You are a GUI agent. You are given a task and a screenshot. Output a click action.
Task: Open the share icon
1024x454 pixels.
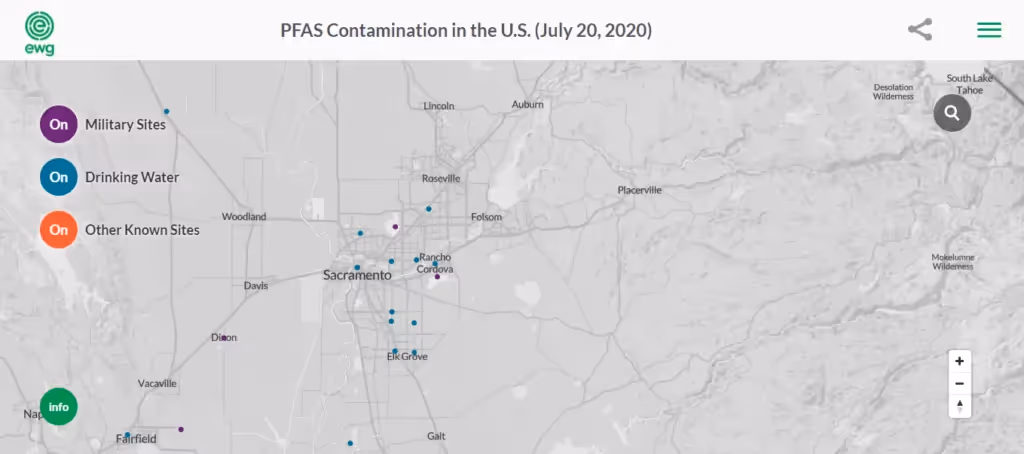(920, 30)
